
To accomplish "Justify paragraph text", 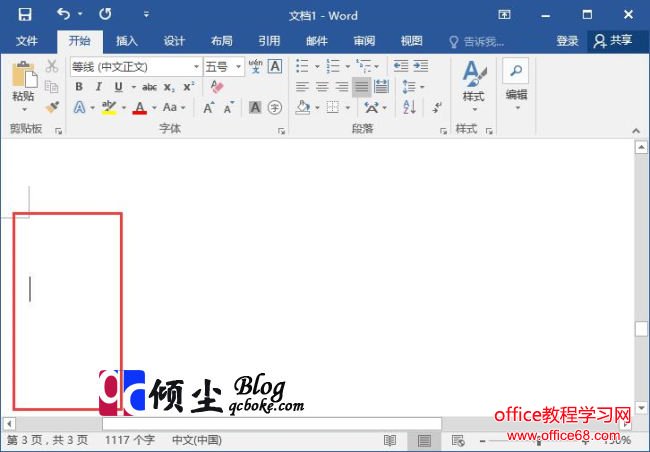I will 361,87.
